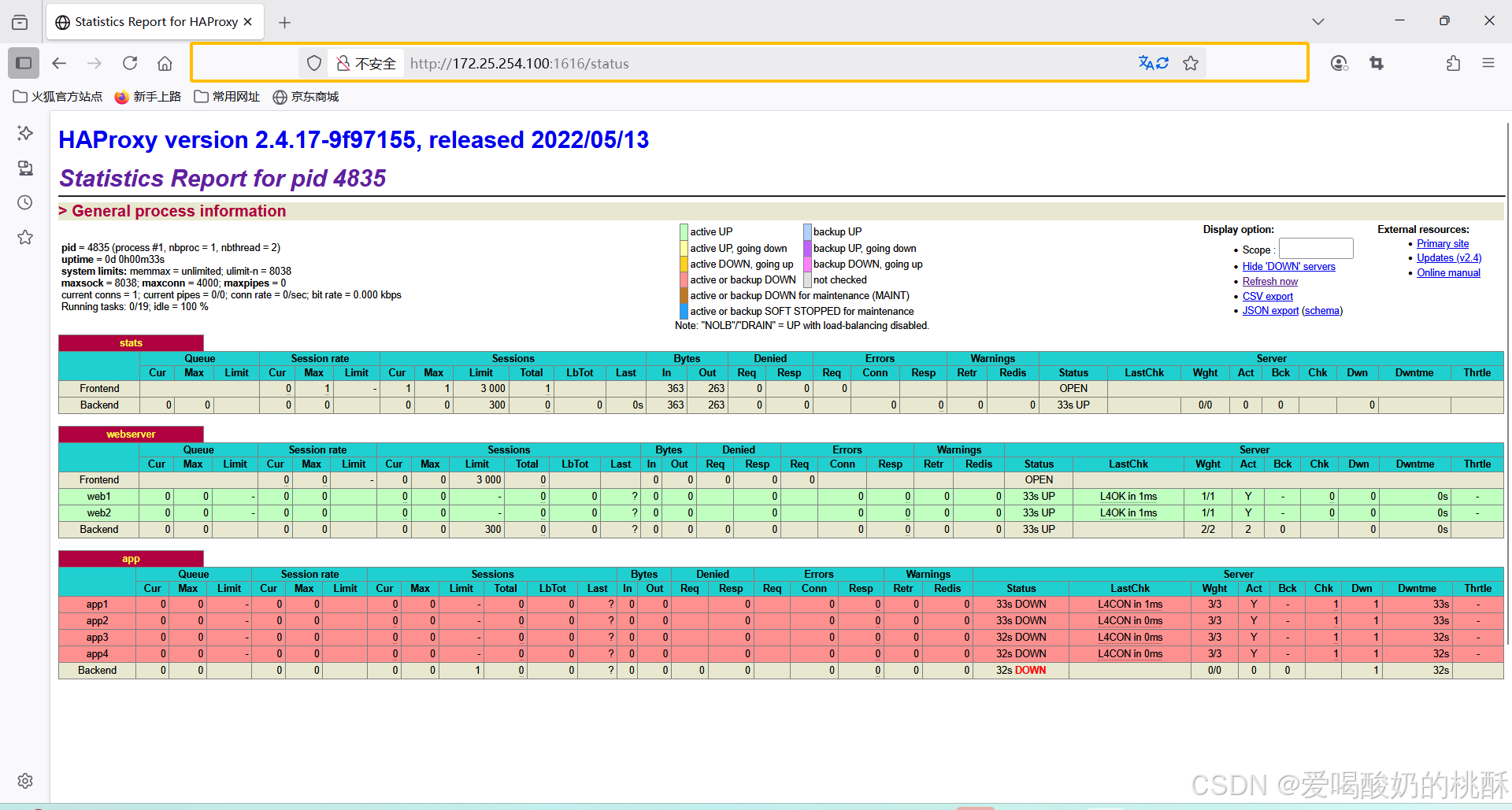Open a new tab with plus

pos(285,23)
